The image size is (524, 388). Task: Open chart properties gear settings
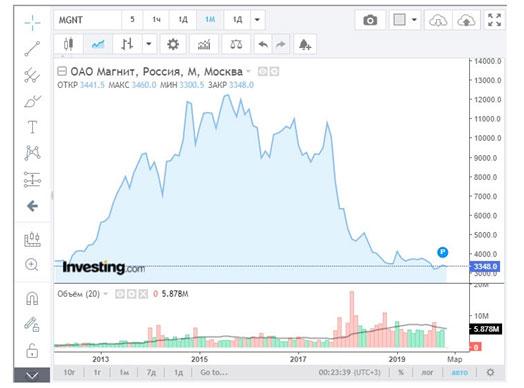[173, 44]
